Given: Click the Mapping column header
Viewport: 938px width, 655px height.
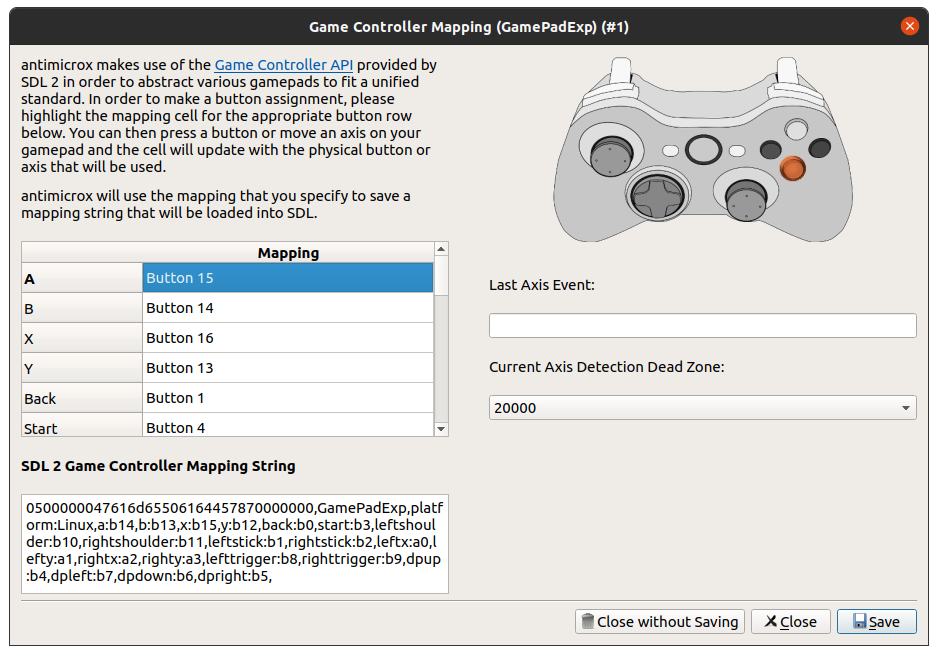Looking at the screenshot, I should click(288, 252).
